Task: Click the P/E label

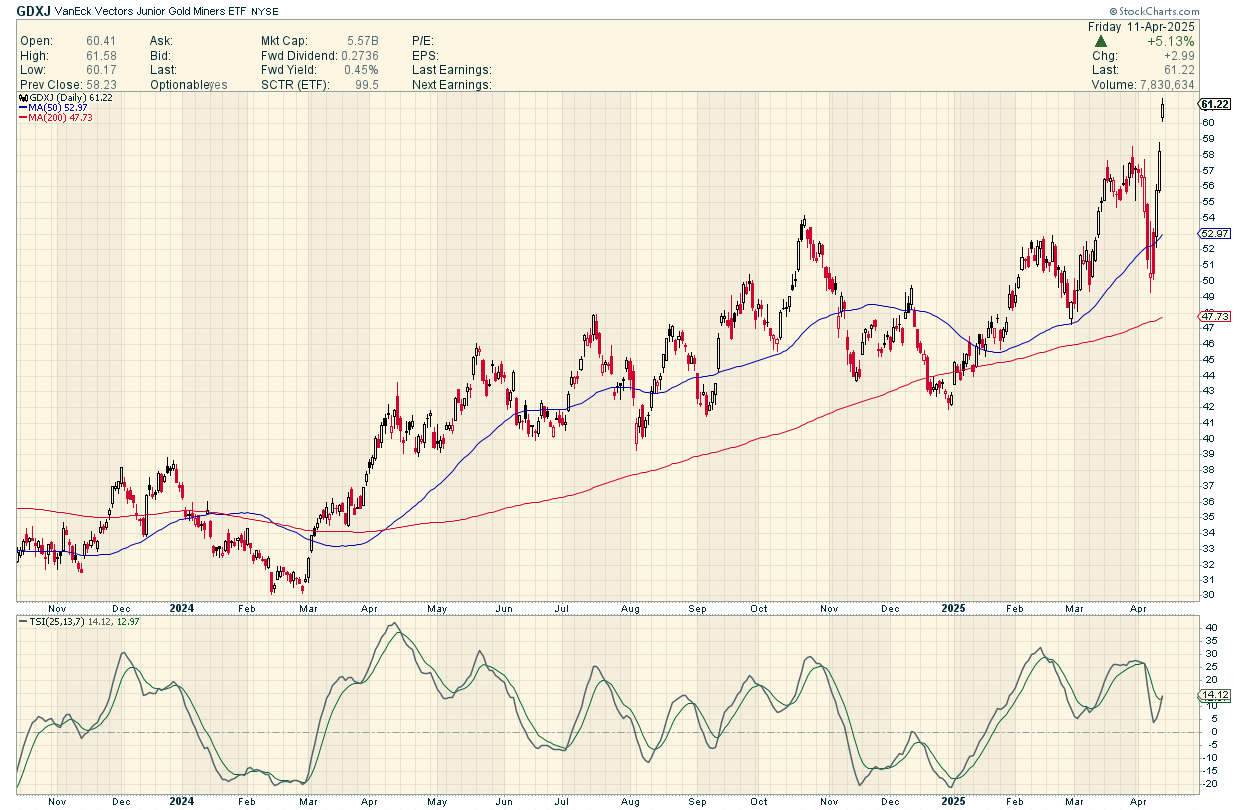Action: pos(421,41)
